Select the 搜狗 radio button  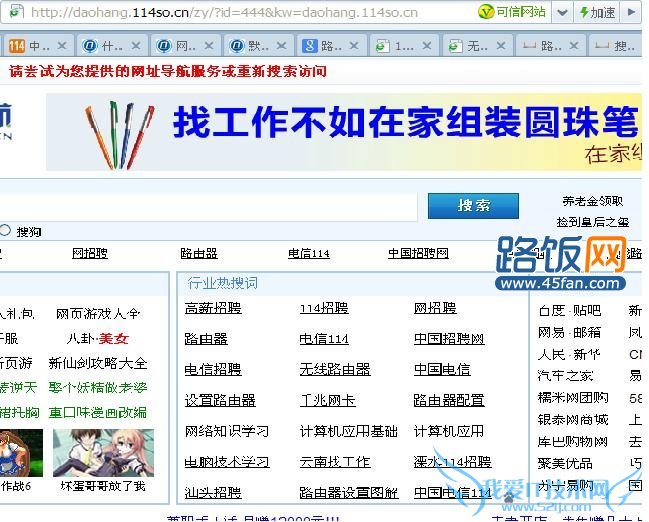click(5, 231)
